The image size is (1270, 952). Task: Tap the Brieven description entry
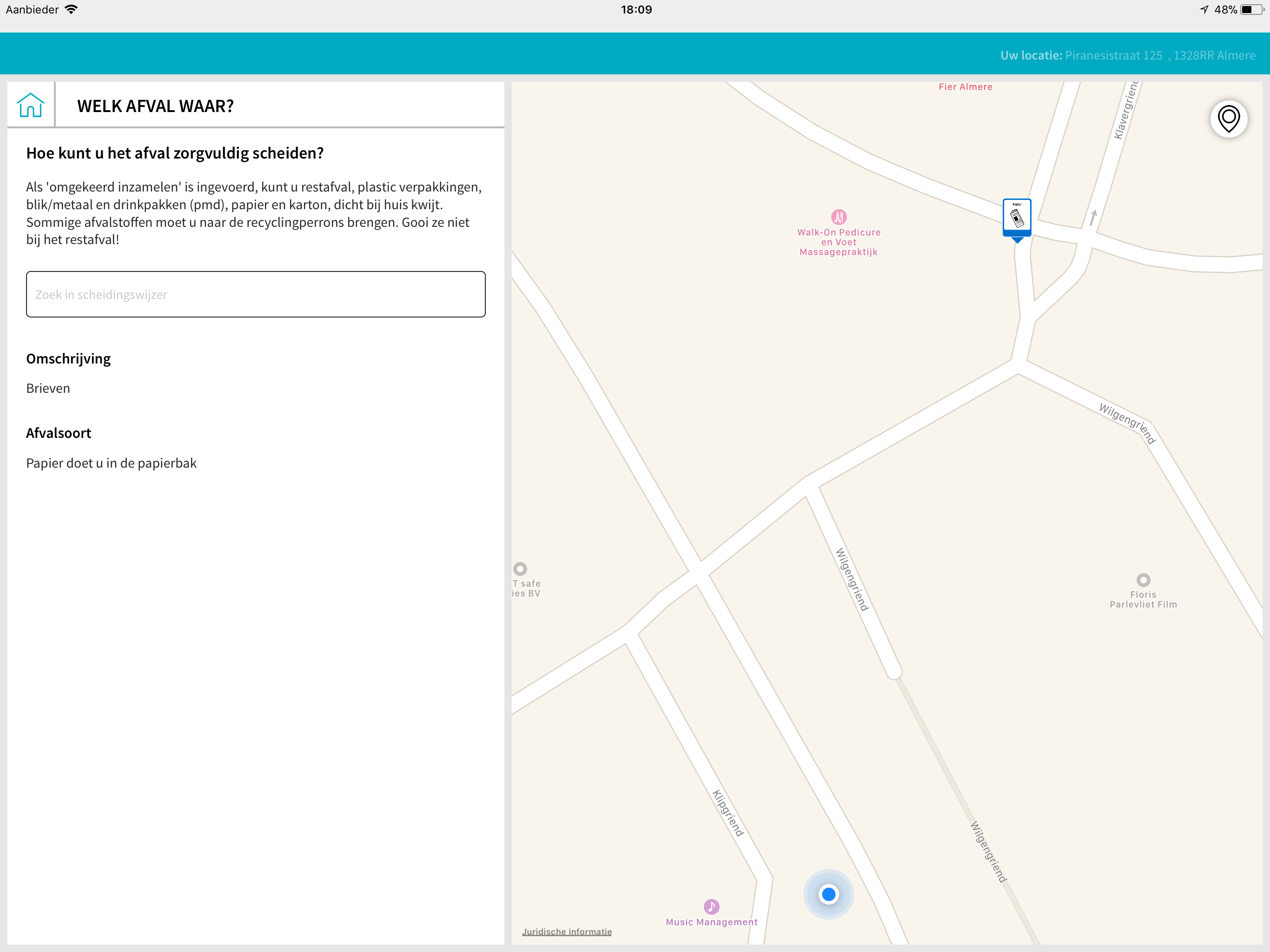click(x=48, y=388)
